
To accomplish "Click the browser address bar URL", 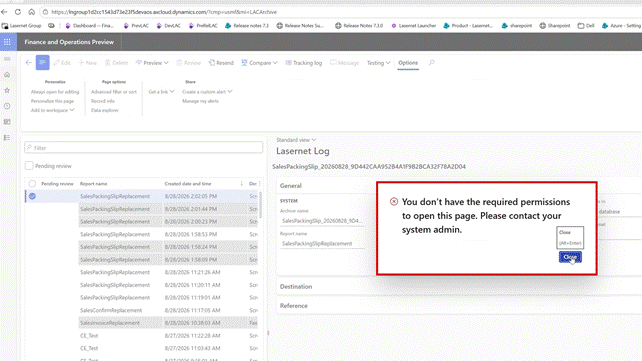I will 164,12.
